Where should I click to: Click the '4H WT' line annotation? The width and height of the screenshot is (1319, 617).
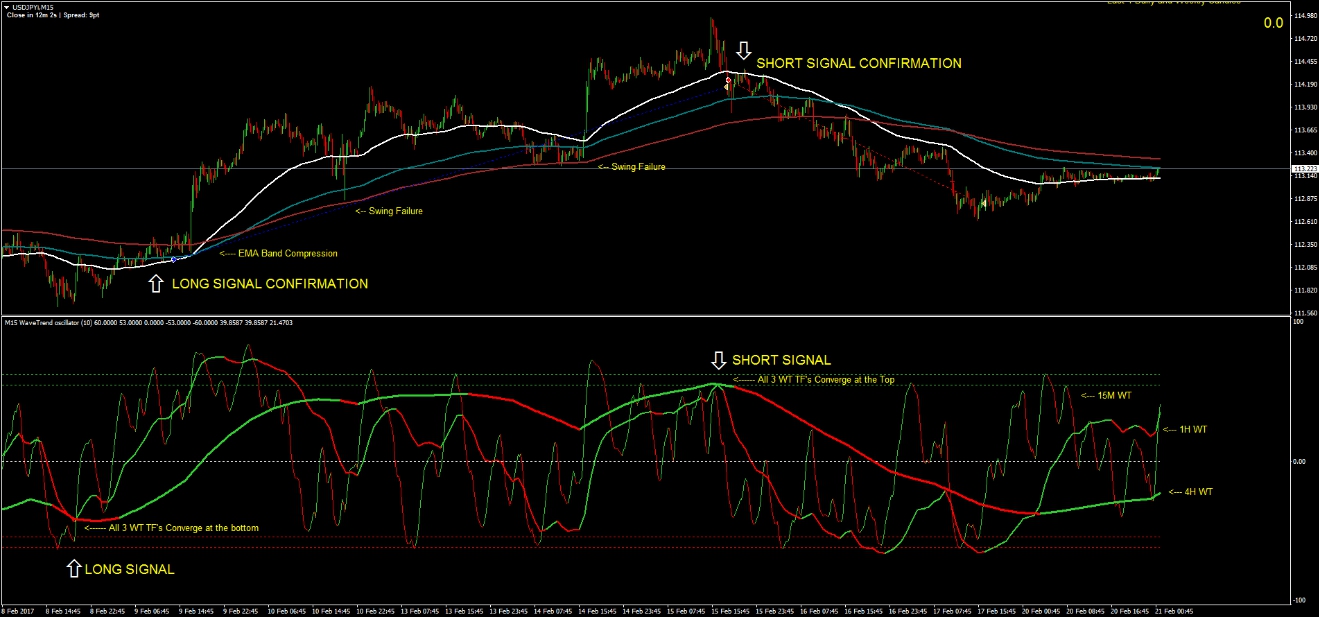click(1190, 491)
